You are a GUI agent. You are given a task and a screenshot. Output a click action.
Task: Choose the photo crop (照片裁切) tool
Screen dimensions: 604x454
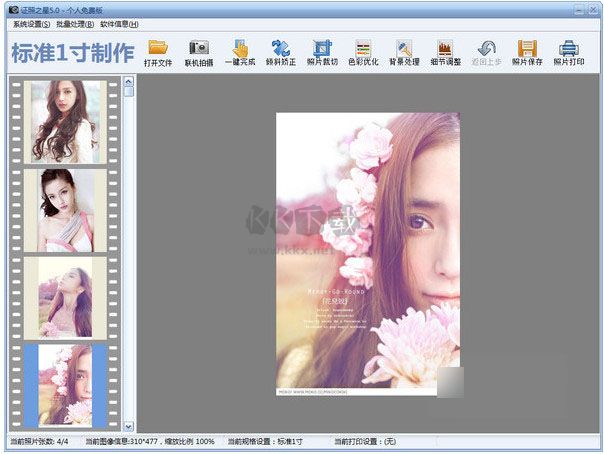[x=322, y=48]
